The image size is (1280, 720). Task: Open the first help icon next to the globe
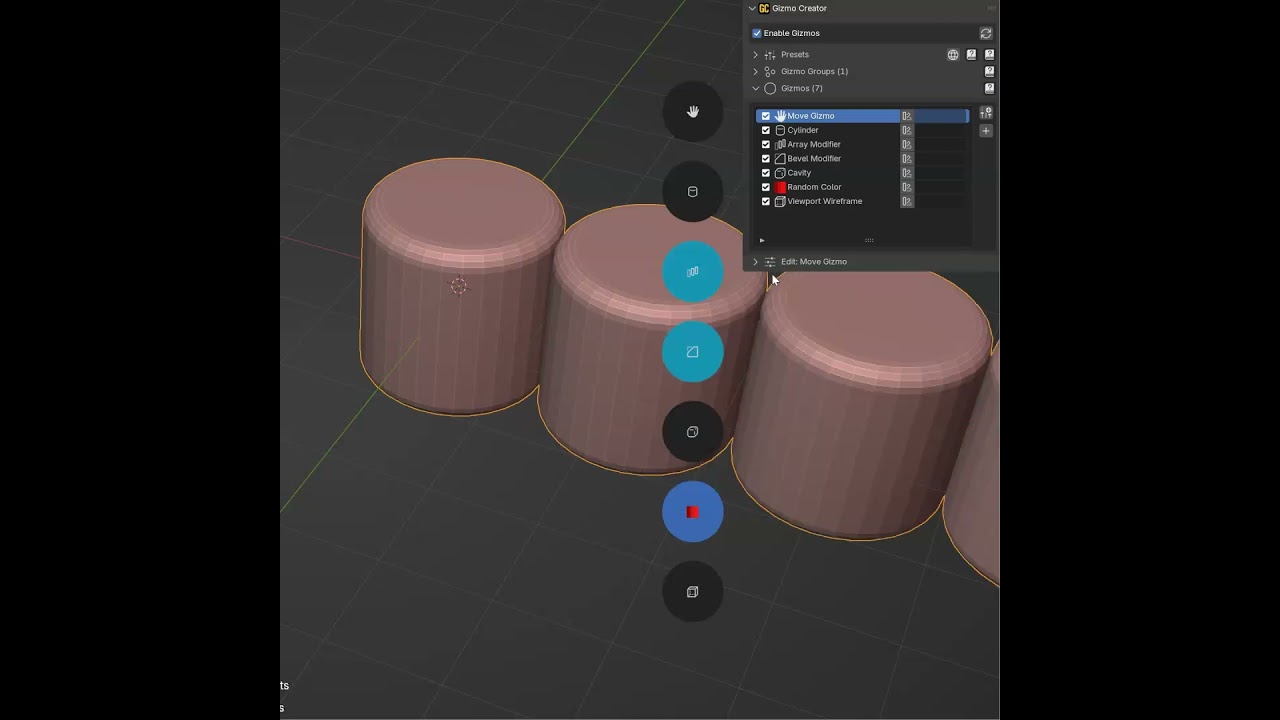tap(971, 55)
